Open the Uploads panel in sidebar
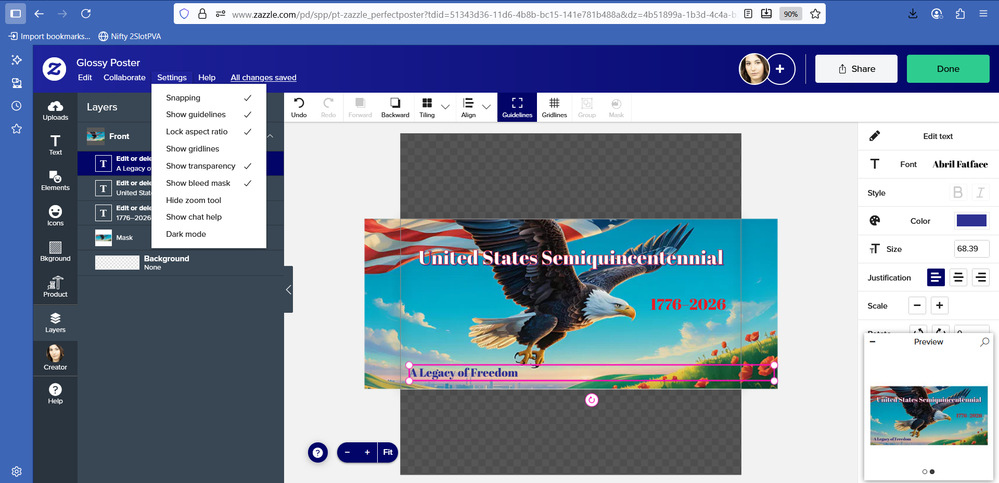999x483 pixels. click(55, 110)
